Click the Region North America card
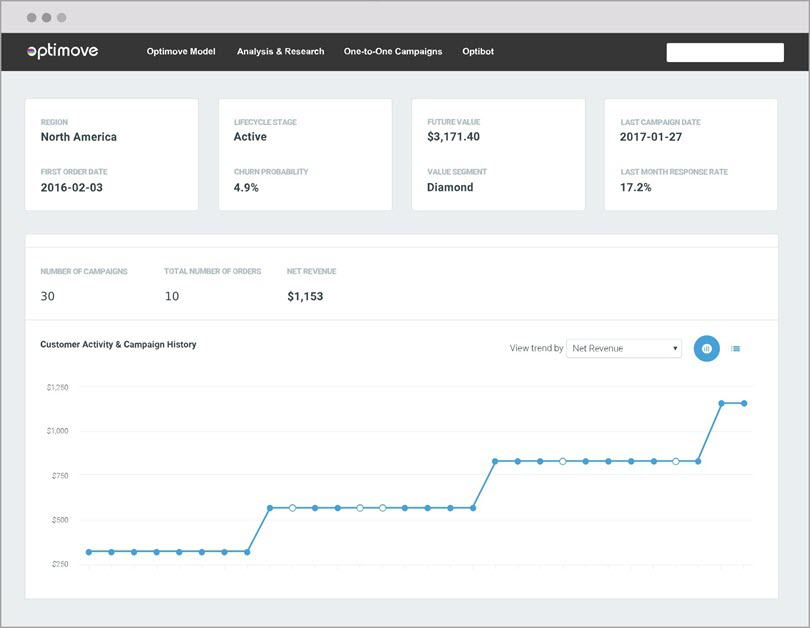The height and width of the screenshot is (628, 810). (112, 154)
